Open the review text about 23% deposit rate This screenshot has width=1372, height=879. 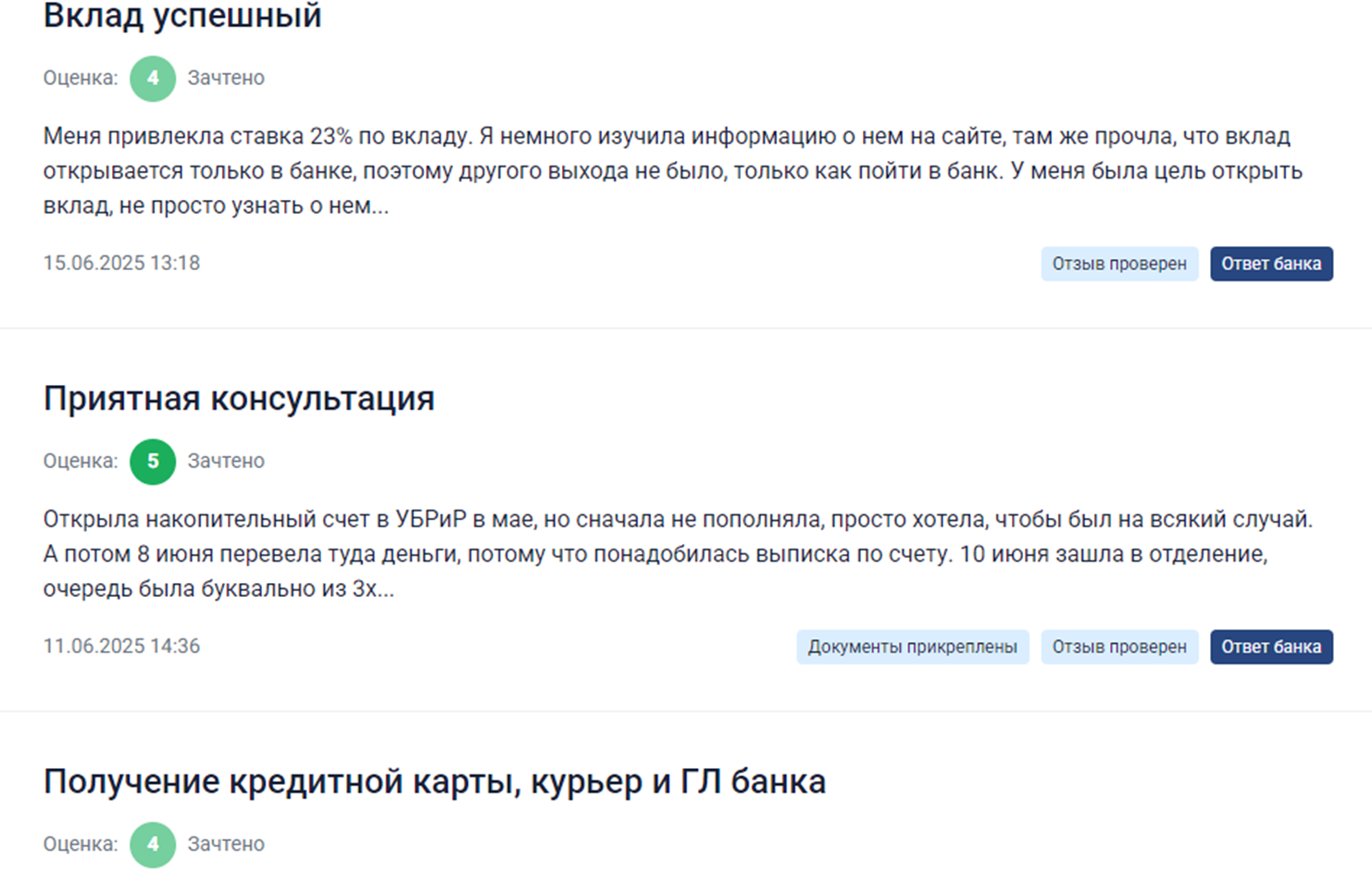673,171
